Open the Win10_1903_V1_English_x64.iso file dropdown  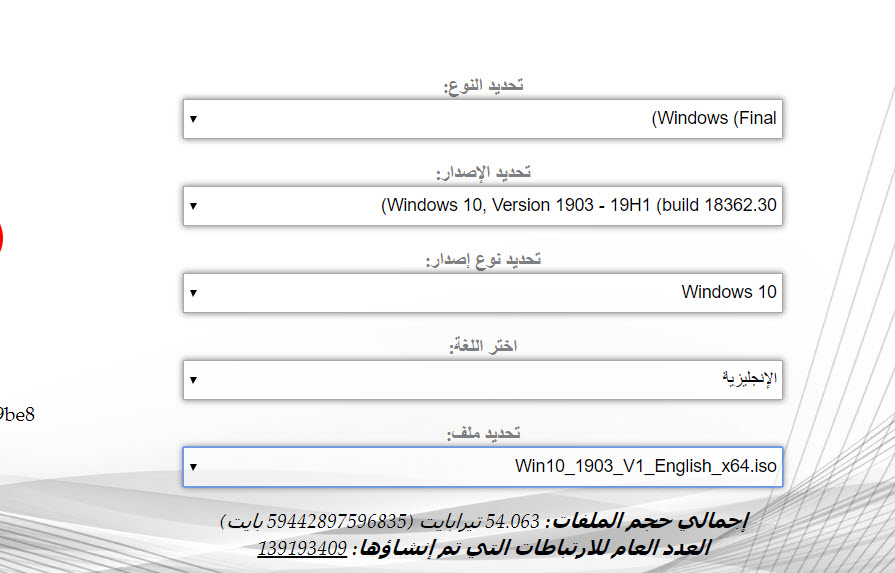[483, 466]
